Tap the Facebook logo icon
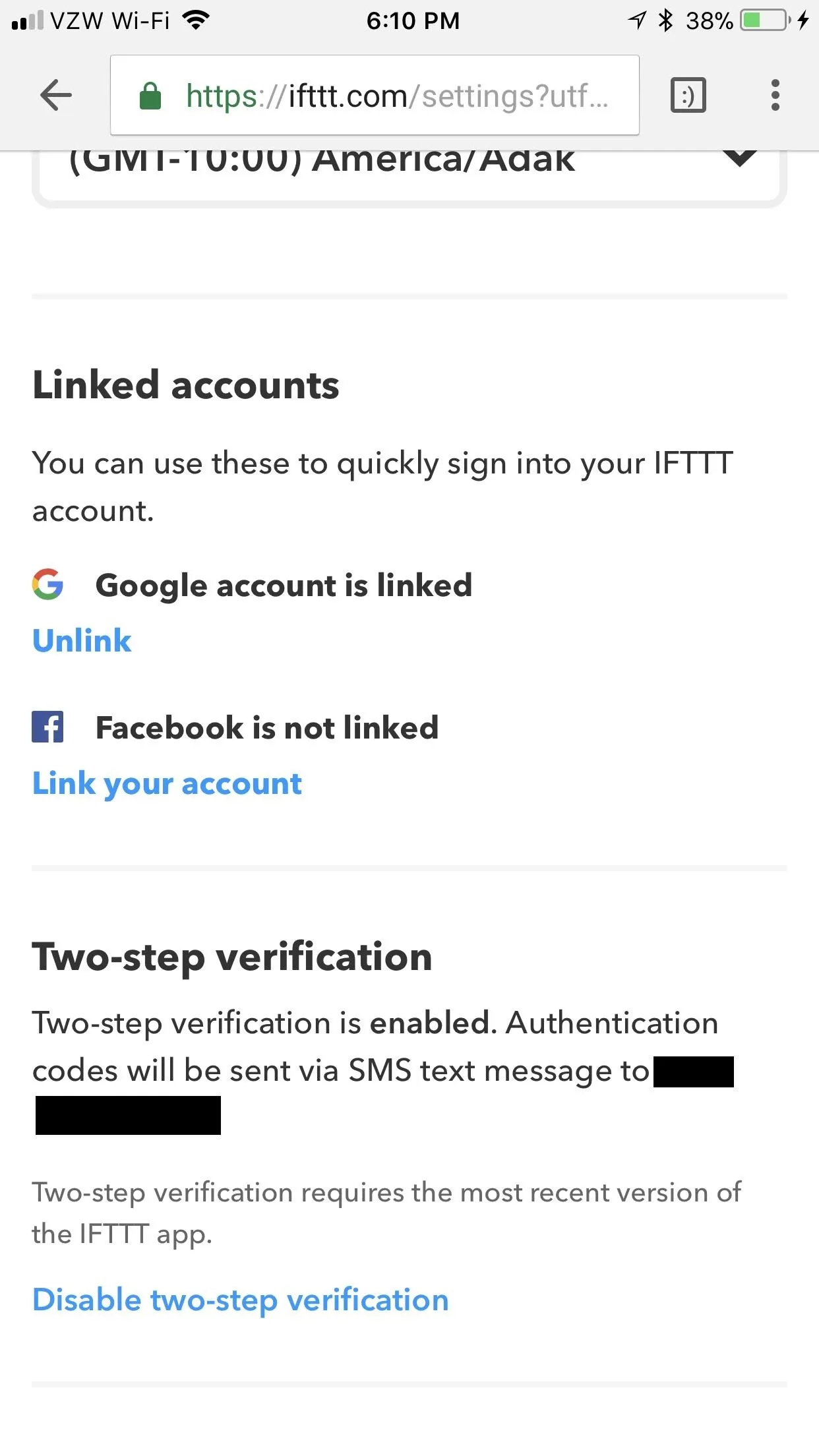 (47, 727)
